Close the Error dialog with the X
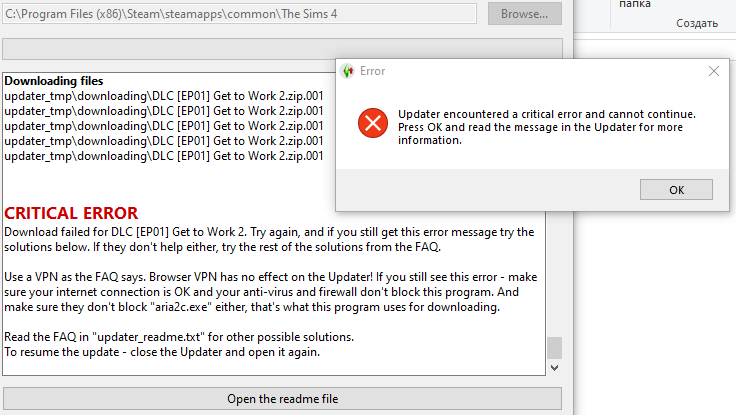 713,71
